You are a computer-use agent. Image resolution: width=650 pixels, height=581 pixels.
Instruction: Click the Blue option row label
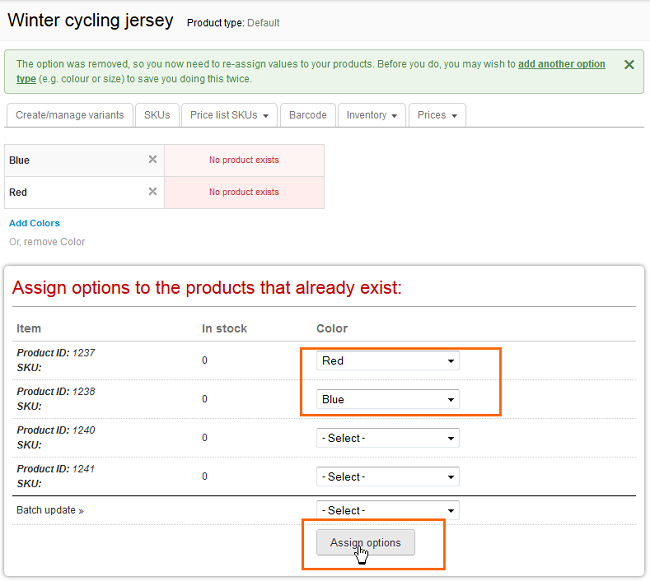19,160
